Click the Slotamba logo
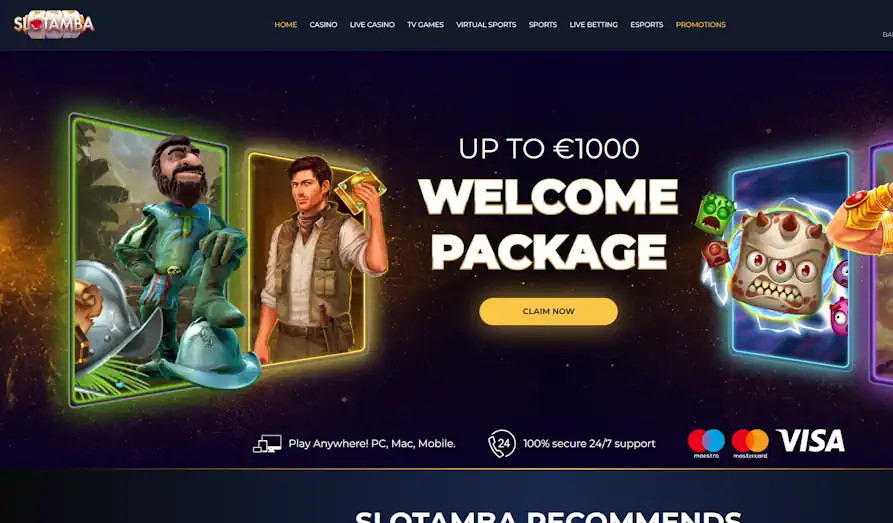The image size is (893, 523). click(x=54, y=24)
